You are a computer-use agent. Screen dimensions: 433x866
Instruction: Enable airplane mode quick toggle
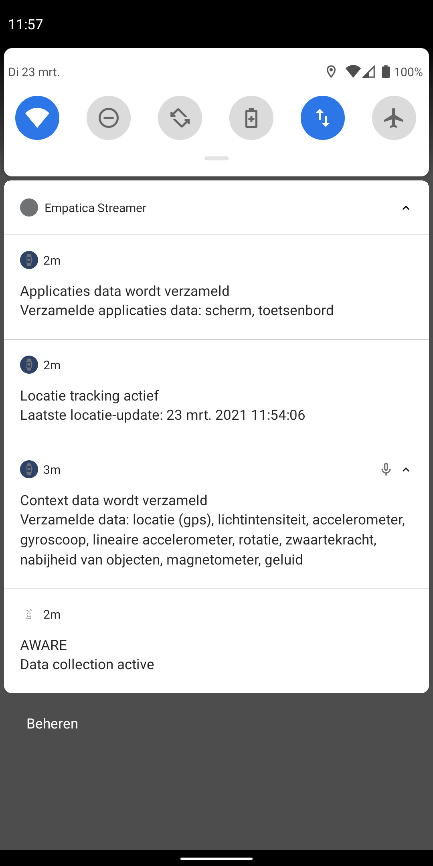tap(394, 118)
